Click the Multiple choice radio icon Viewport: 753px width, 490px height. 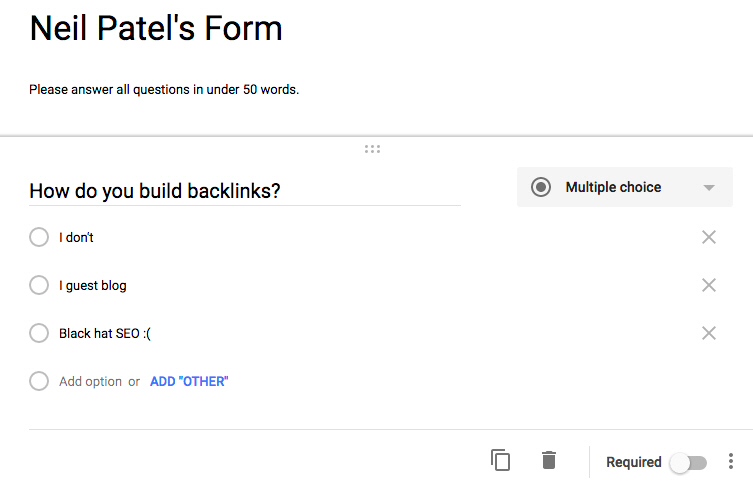541,187
